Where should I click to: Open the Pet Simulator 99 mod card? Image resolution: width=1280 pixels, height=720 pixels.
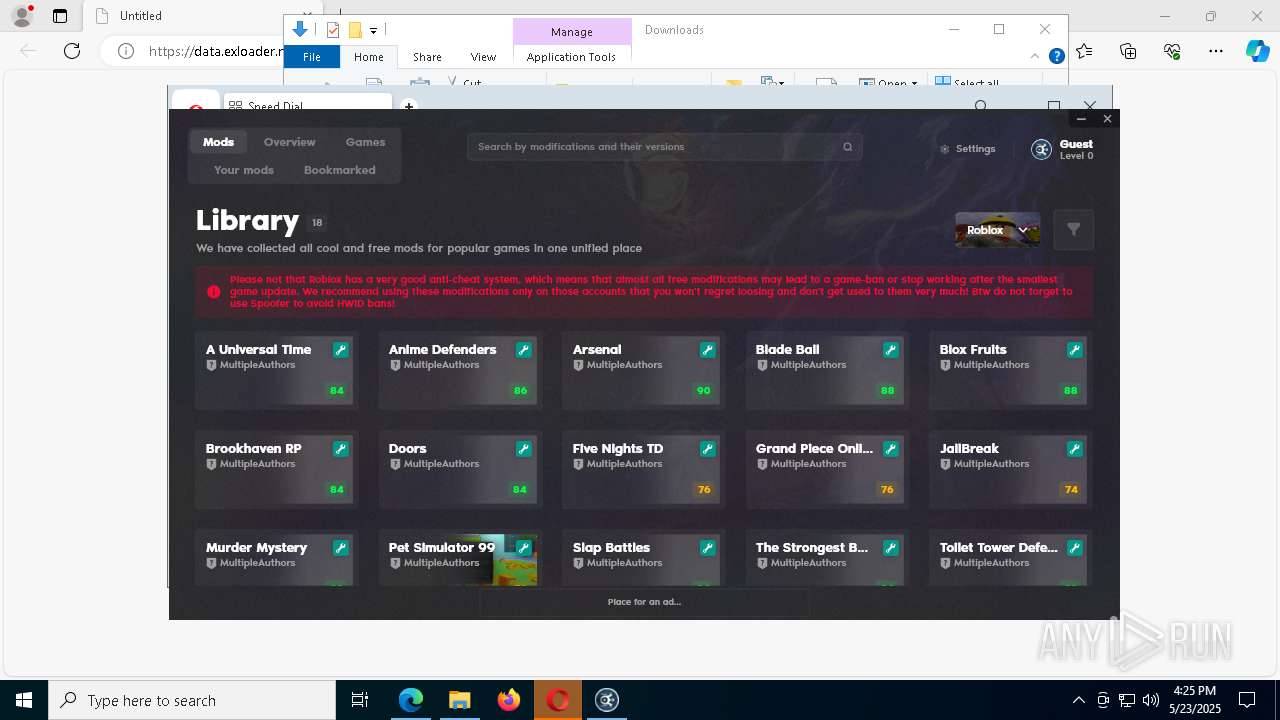(459, 558)
